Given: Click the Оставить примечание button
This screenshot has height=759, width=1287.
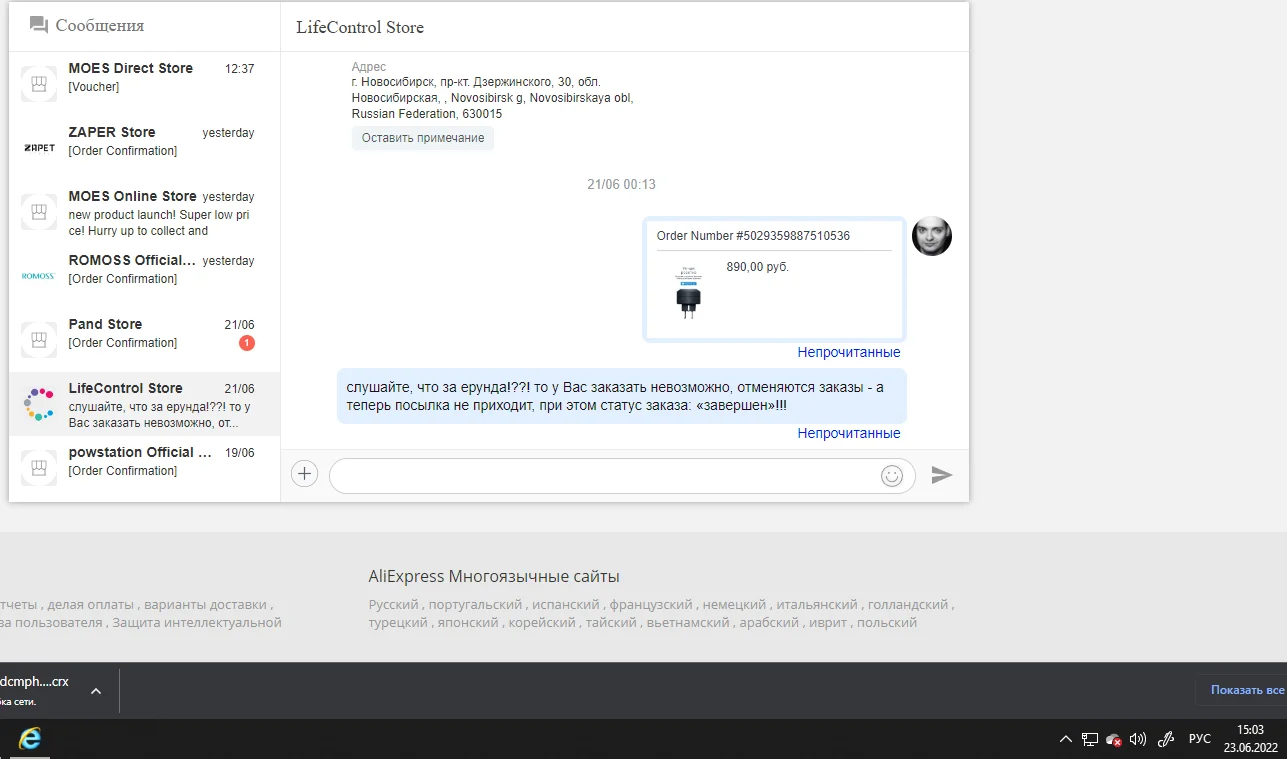Looking at the screenshot, I should (x=423, y=138).
